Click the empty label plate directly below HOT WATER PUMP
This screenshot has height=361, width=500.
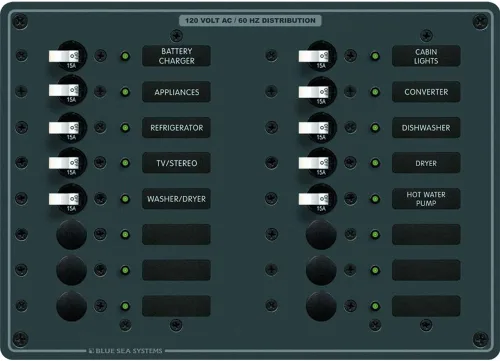pos(426,235)
